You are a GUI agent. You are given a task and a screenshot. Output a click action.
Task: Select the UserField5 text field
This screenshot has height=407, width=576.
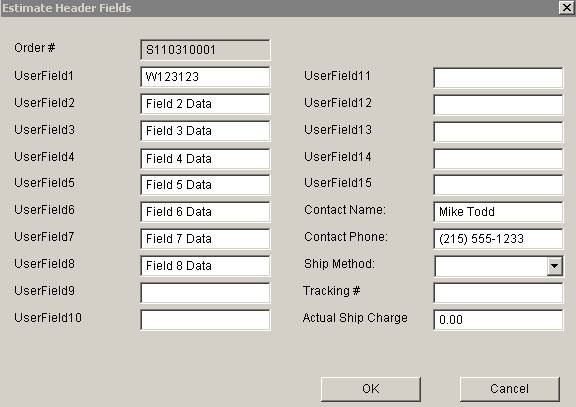coord(205,185)
